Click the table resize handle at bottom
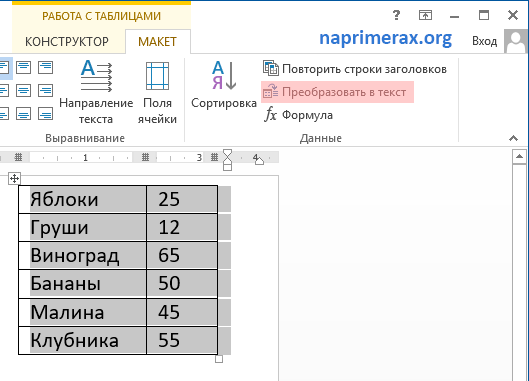The height and width of the screenshot is (381, 529). 219,359
